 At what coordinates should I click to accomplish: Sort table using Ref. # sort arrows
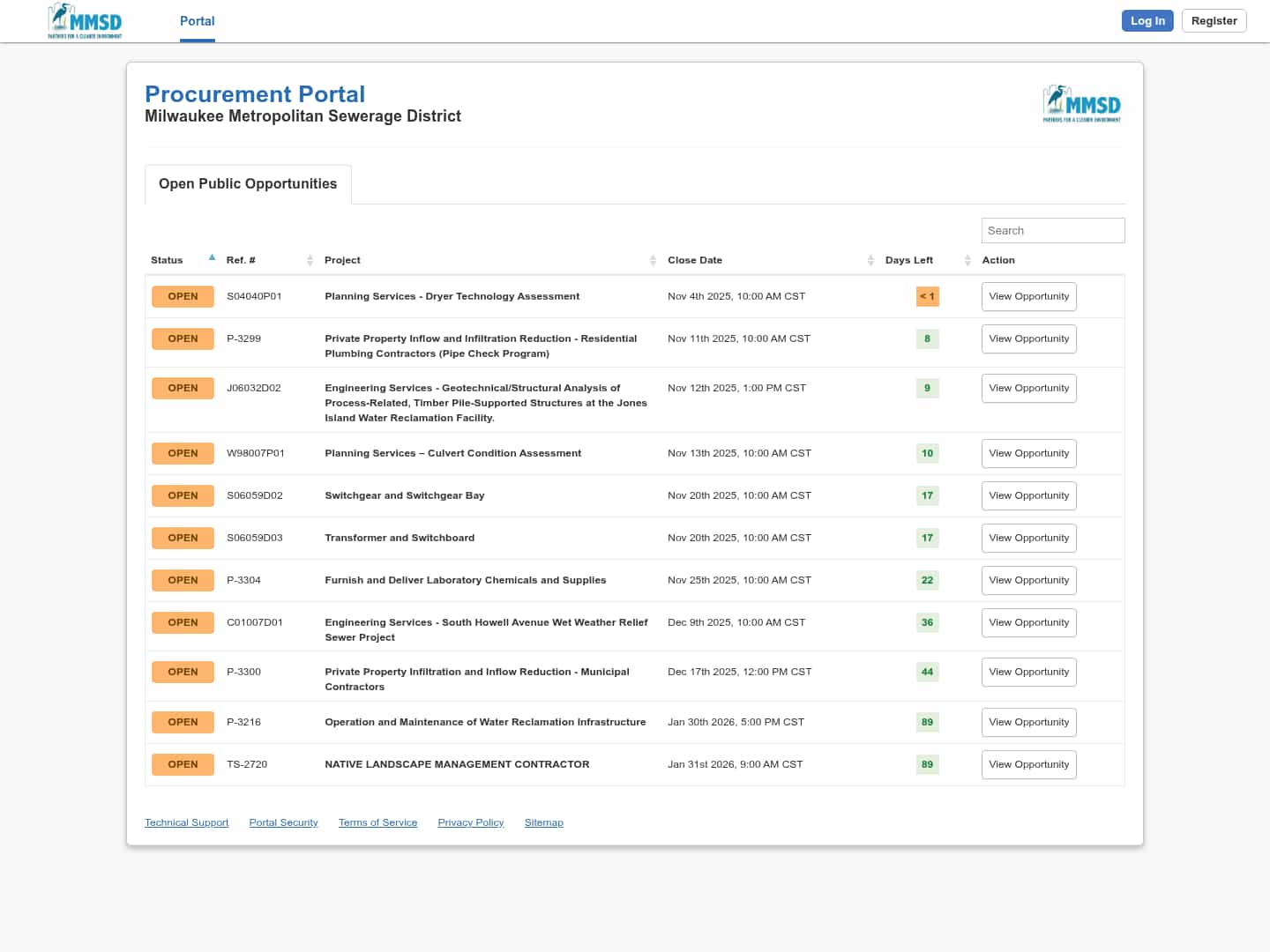pos(310,260)
